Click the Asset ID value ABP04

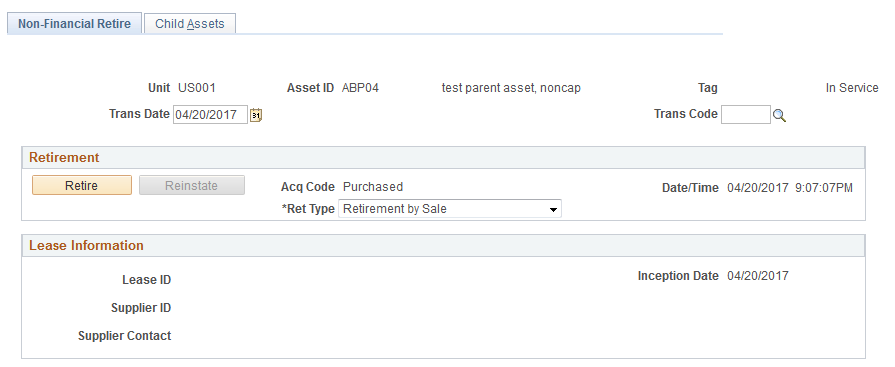coord(360,88)
